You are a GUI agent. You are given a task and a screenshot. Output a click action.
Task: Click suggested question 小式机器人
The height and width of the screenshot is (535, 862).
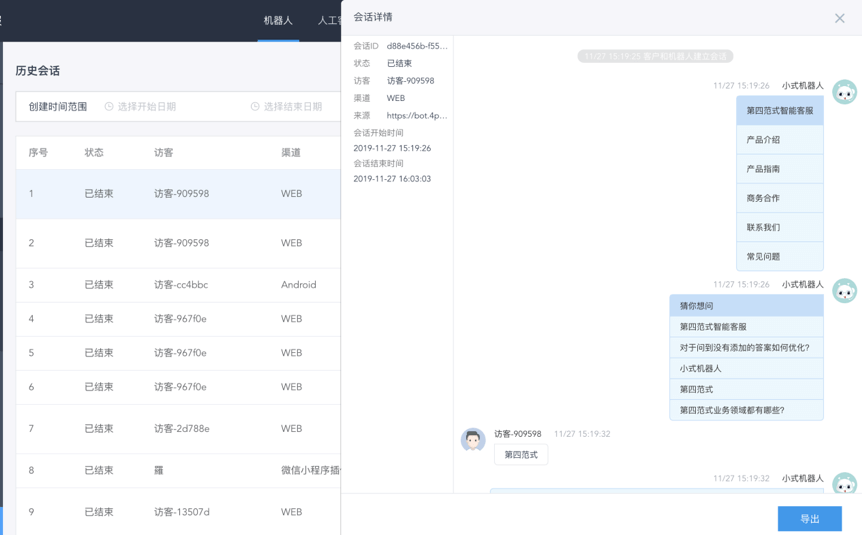pos(746,368)
